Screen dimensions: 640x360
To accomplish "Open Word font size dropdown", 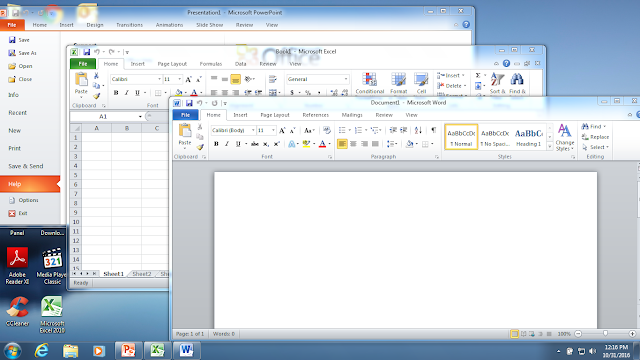I will point(273,130).
